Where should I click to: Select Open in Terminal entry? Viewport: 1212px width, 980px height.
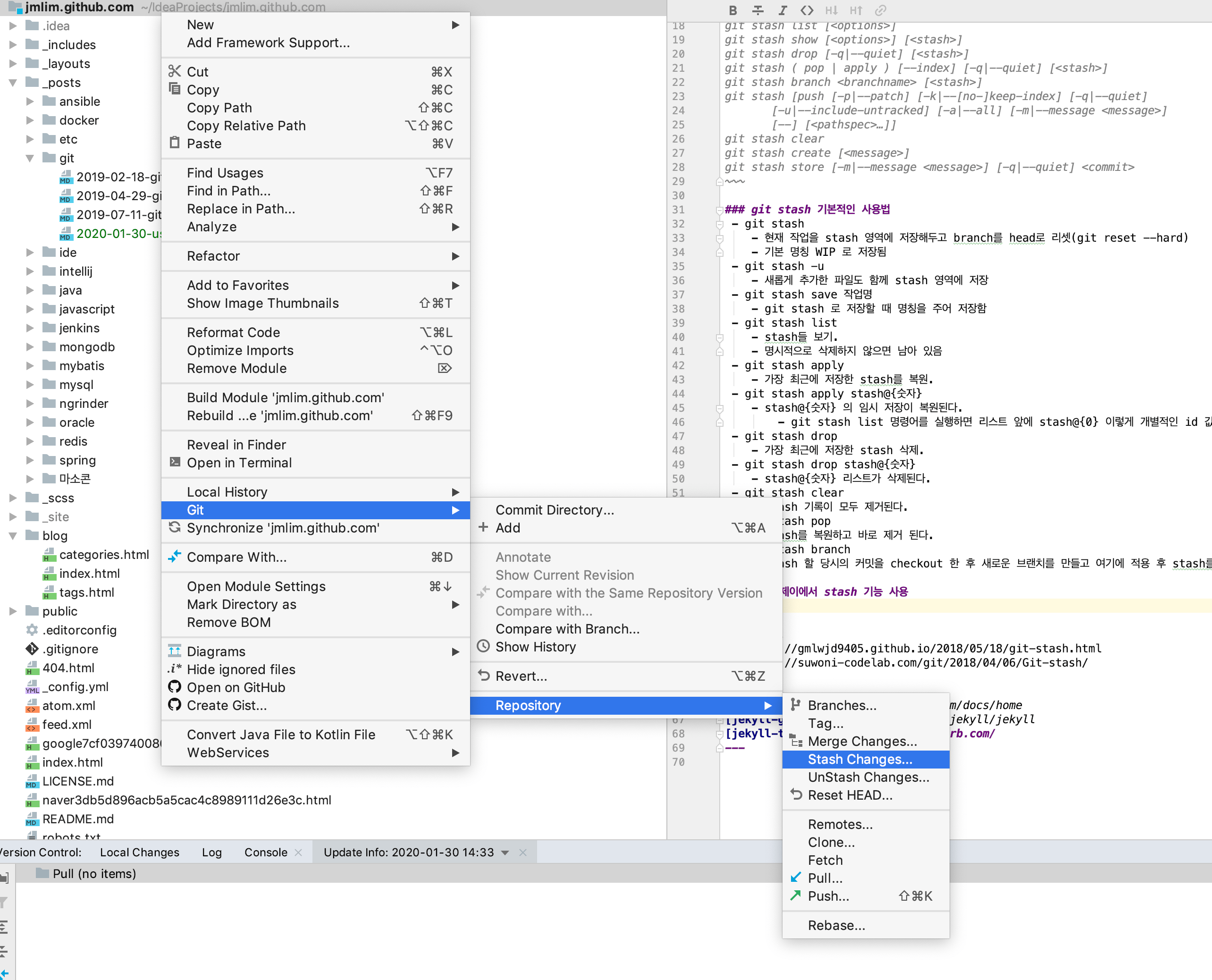point(239,462)
